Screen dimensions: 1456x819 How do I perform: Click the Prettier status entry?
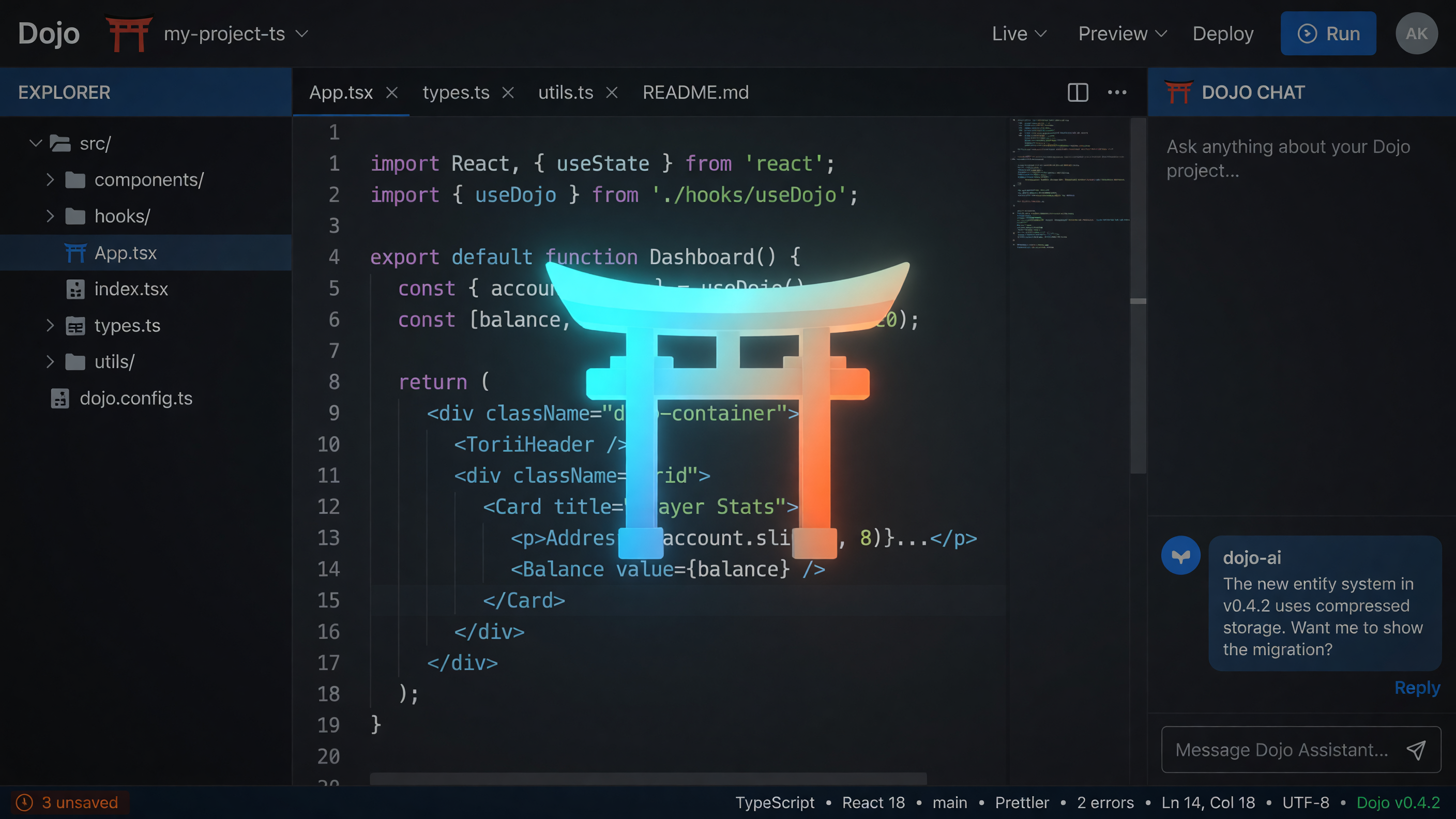(x=1022, y=802)
